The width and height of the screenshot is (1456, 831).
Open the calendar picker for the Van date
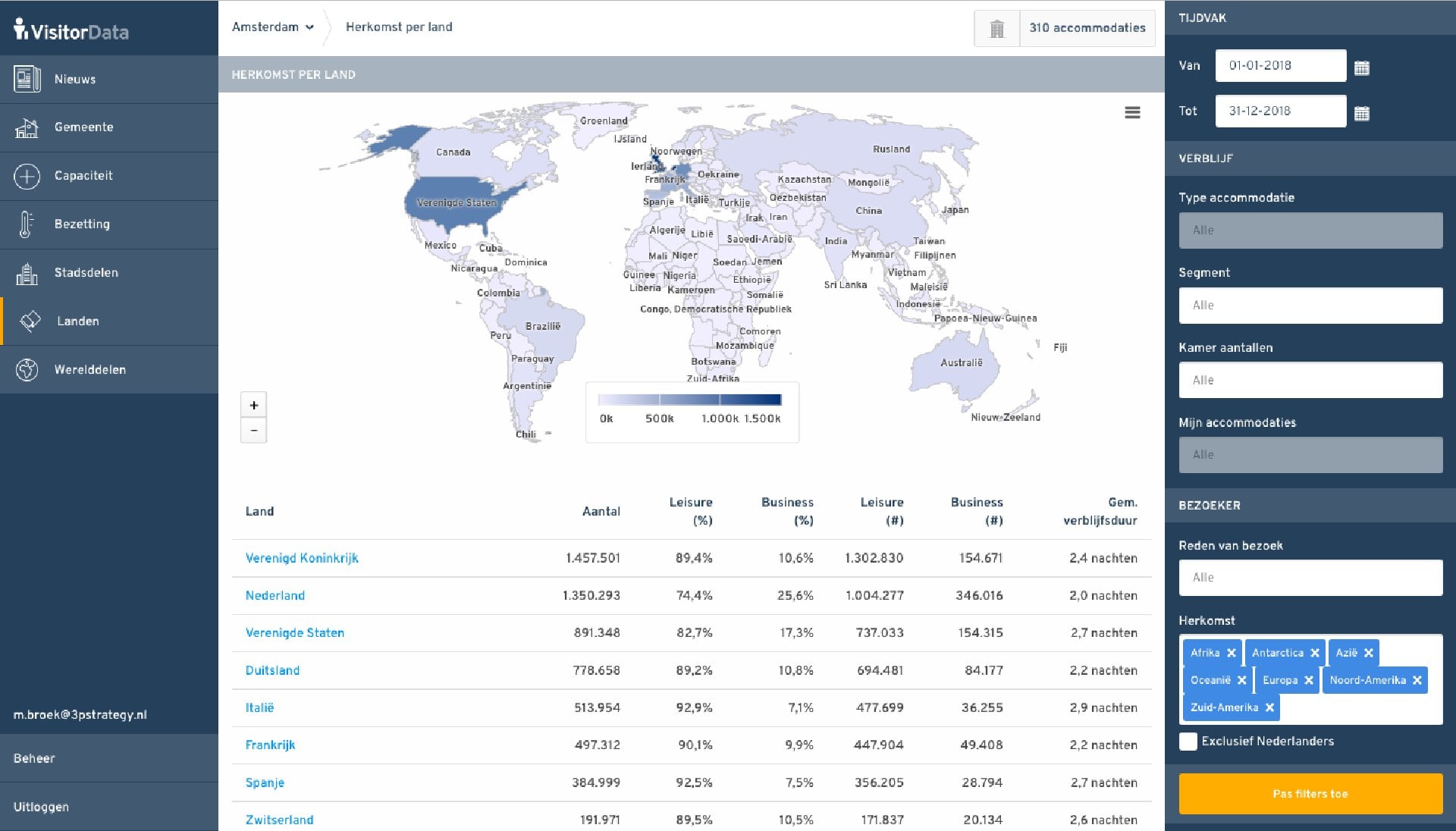point(1361,67)
